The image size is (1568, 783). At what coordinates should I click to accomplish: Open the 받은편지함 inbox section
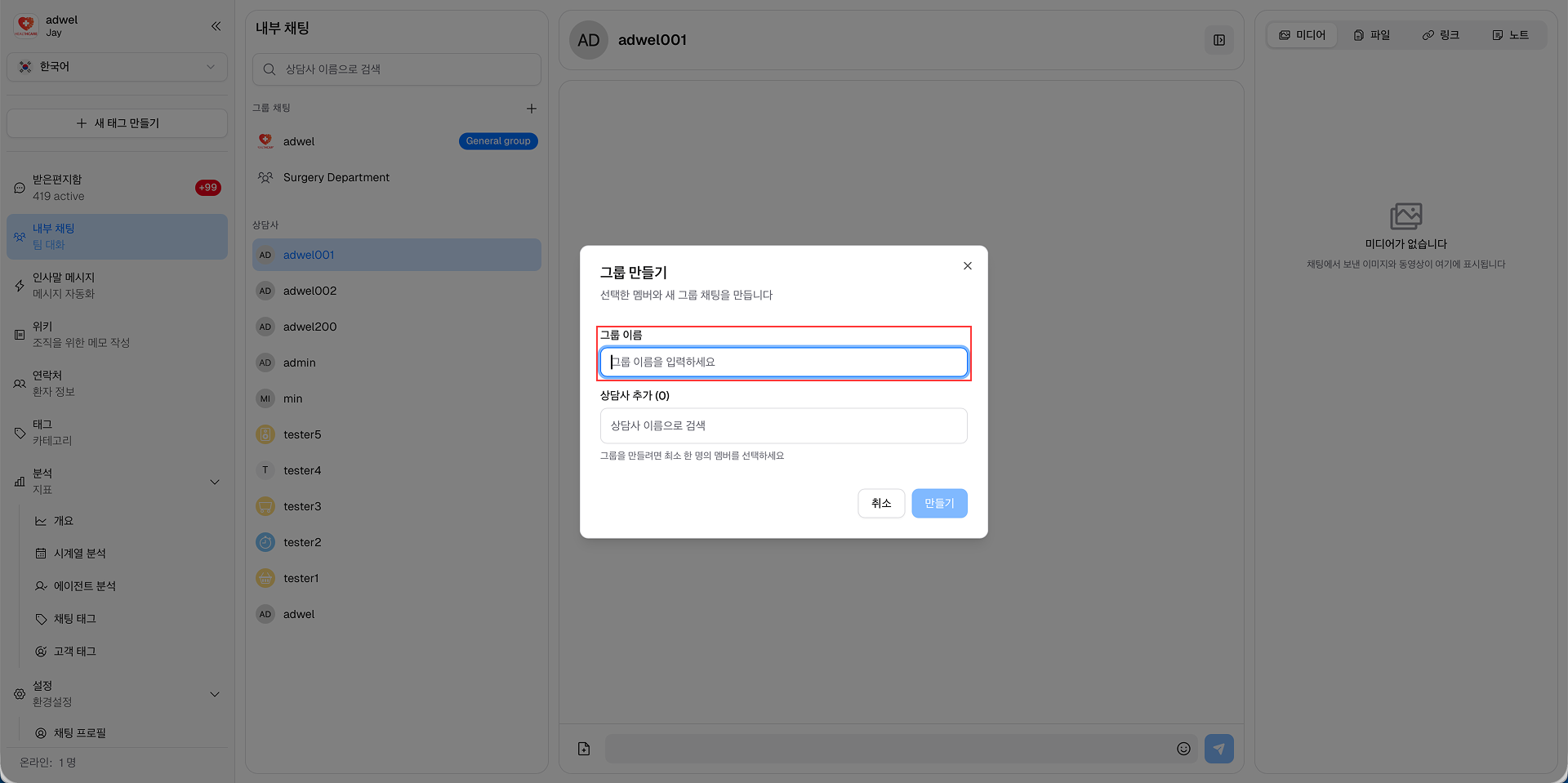pyautogui.click(x=117, y=187)
